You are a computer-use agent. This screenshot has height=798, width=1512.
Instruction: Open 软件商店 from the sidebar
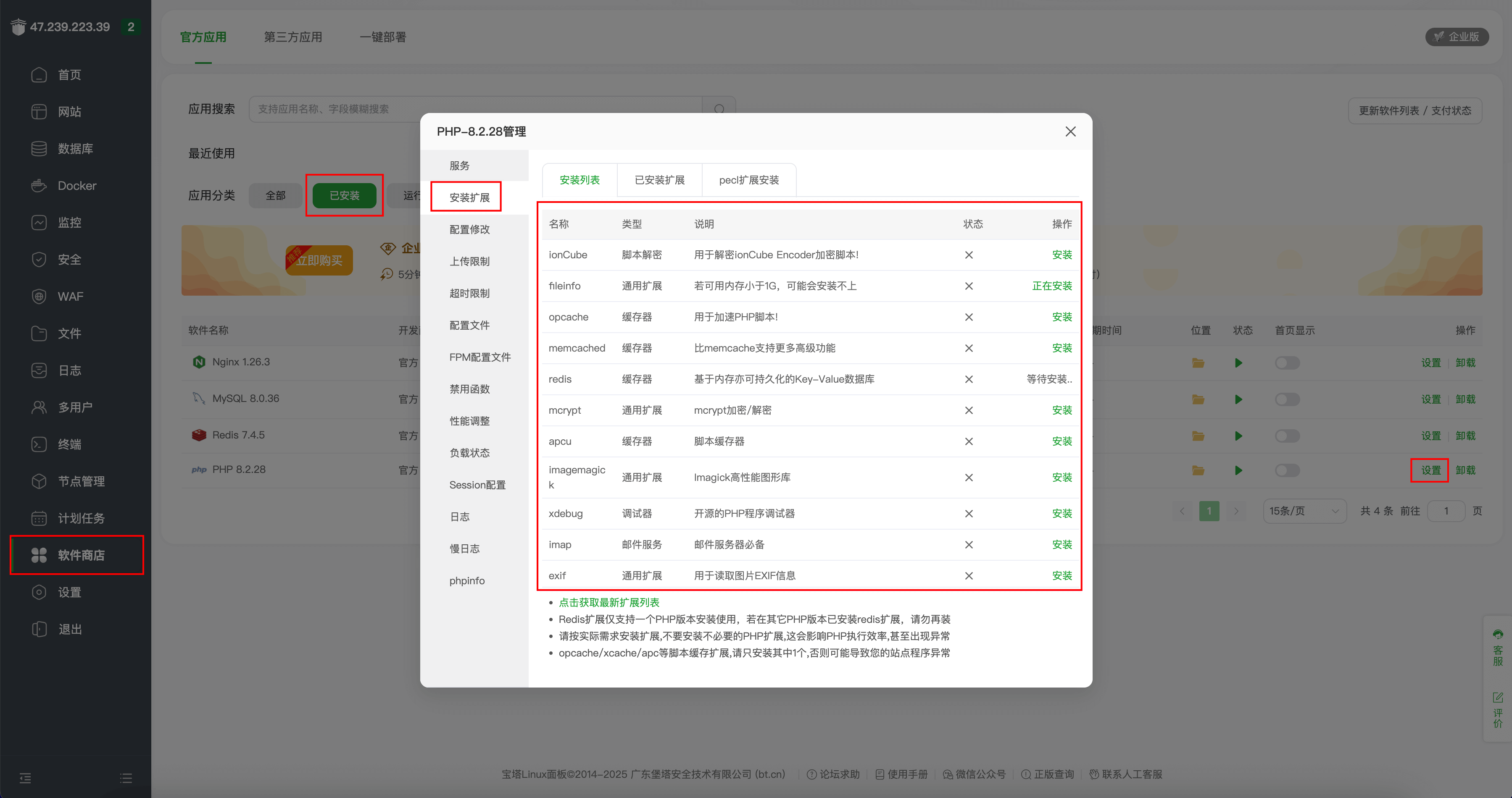click(x=76, y=554)
